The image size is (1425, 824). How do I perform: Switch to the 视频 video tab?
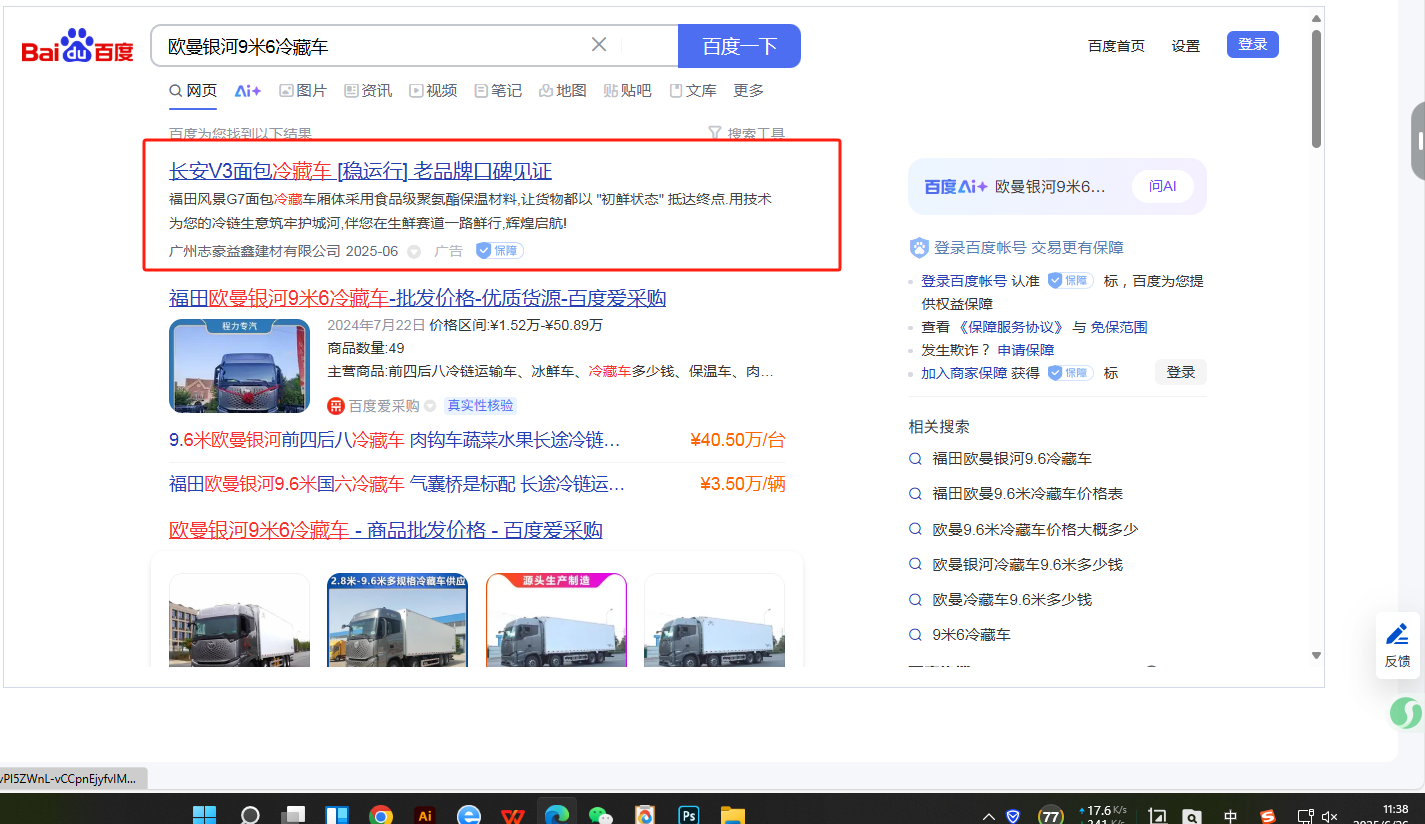pos(432,91)
